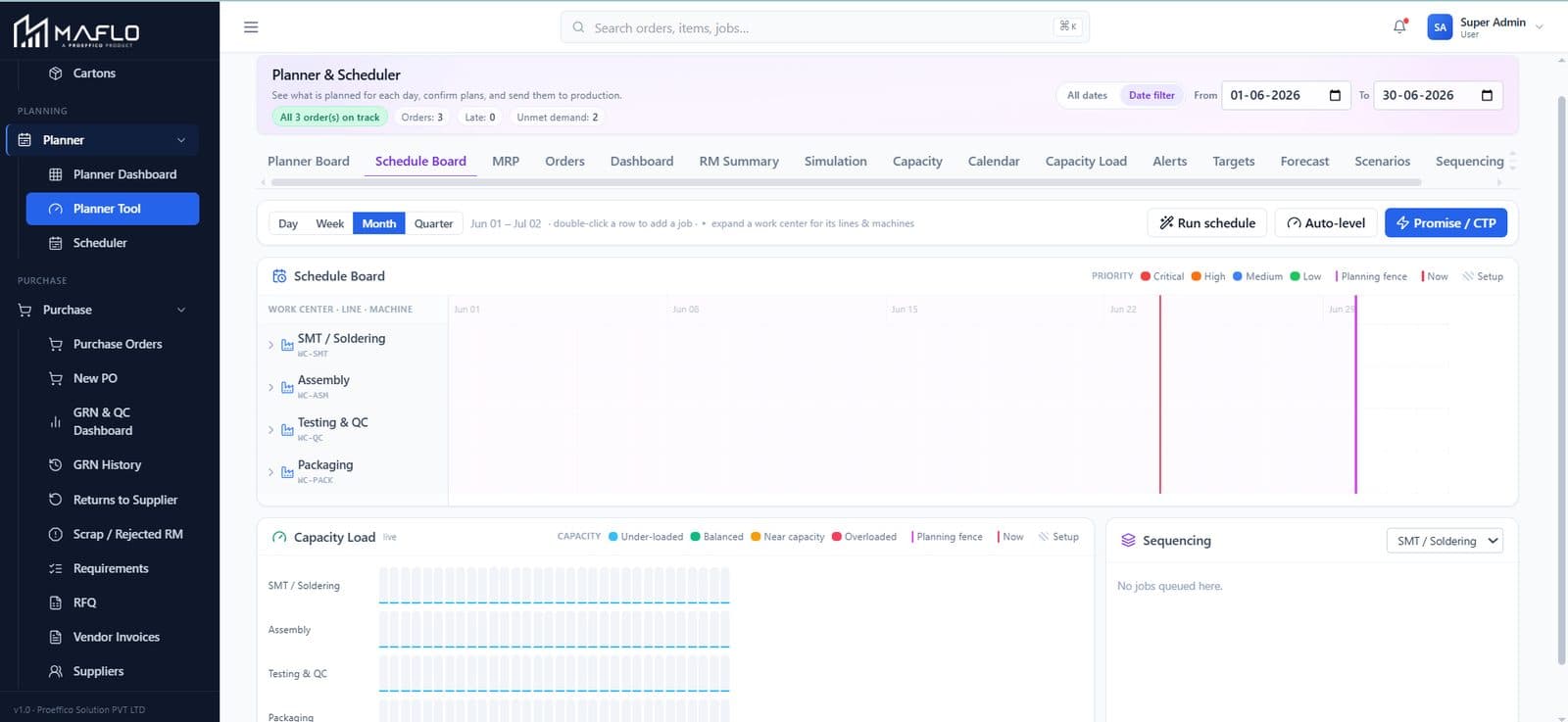The width and height of the screenshot is (1568, 722).
Task: Click the Planner Tool gauge icon
Action: [56, 209]
